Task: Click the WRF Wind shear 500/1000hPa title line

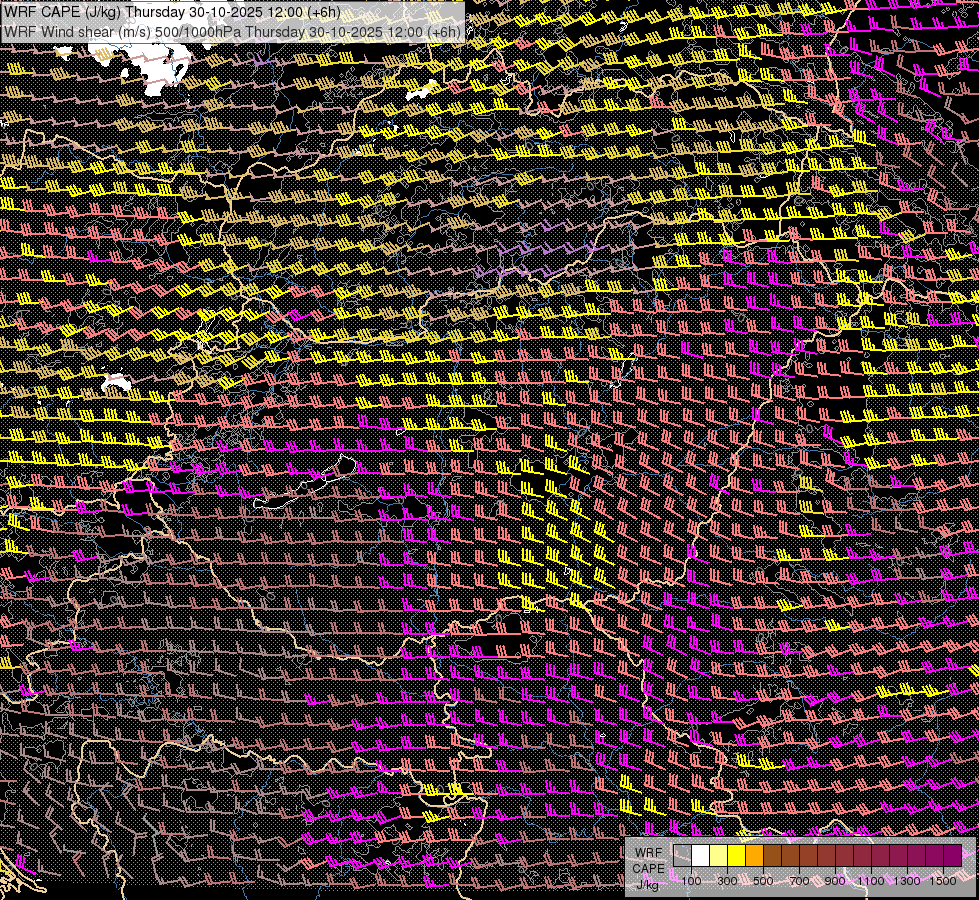Action: [x=232, y=32]
